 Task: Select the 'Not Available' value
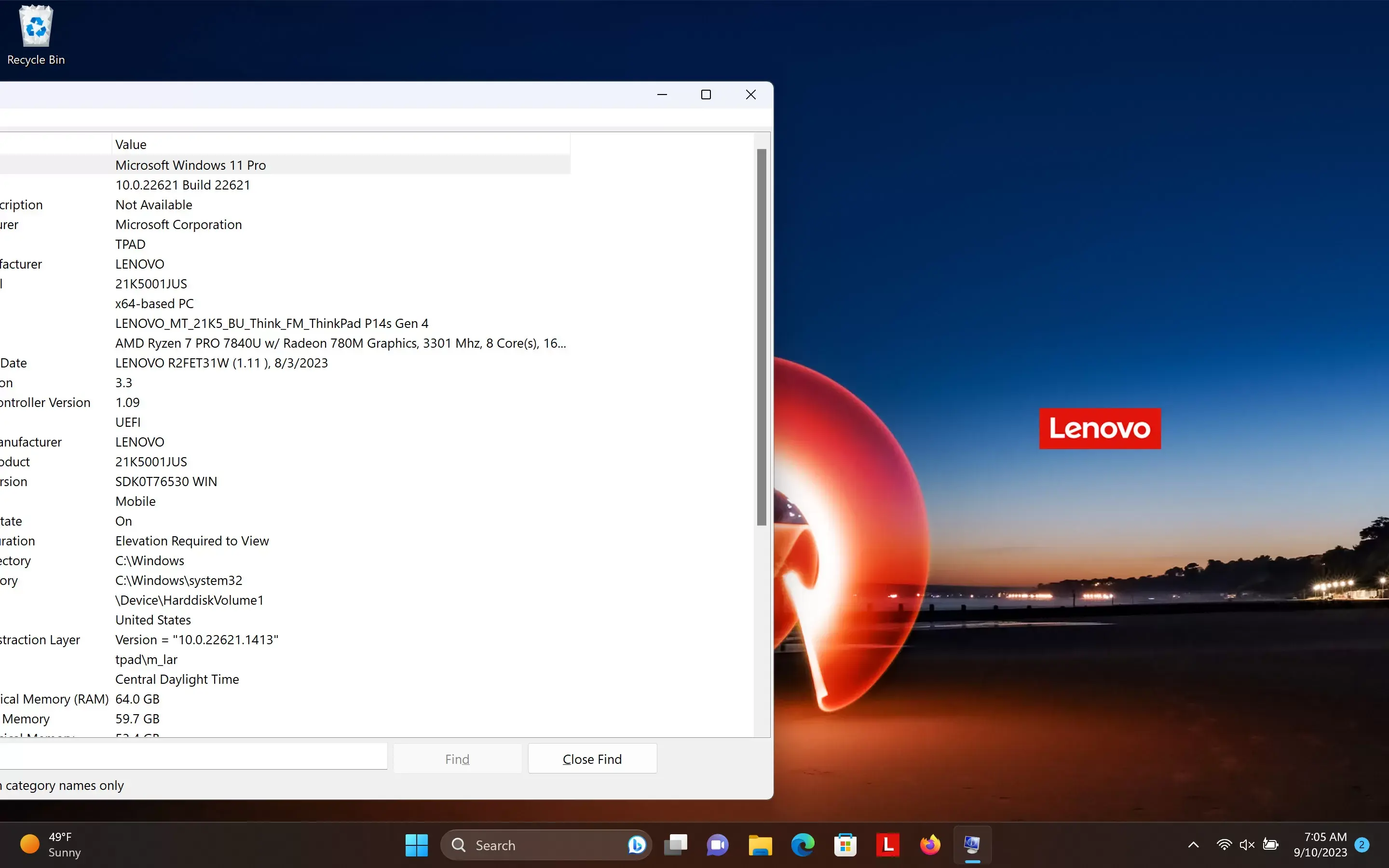pyautogui.click(x=154, y=204)
